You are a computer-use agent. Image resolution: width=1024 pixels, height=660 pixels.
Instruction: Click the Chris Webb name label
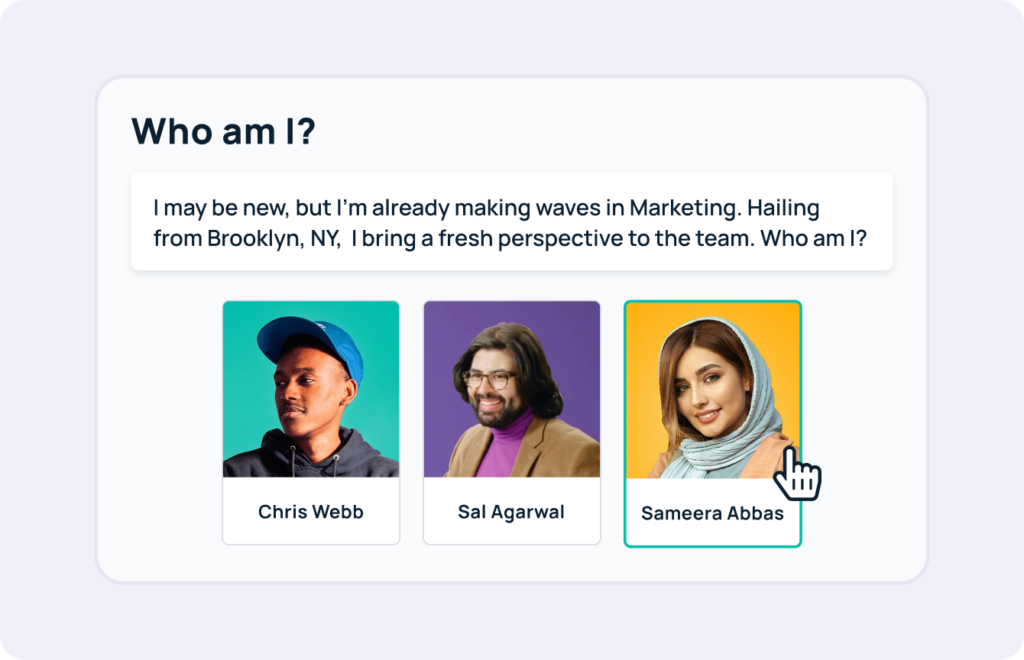click(x=310, y=512)
